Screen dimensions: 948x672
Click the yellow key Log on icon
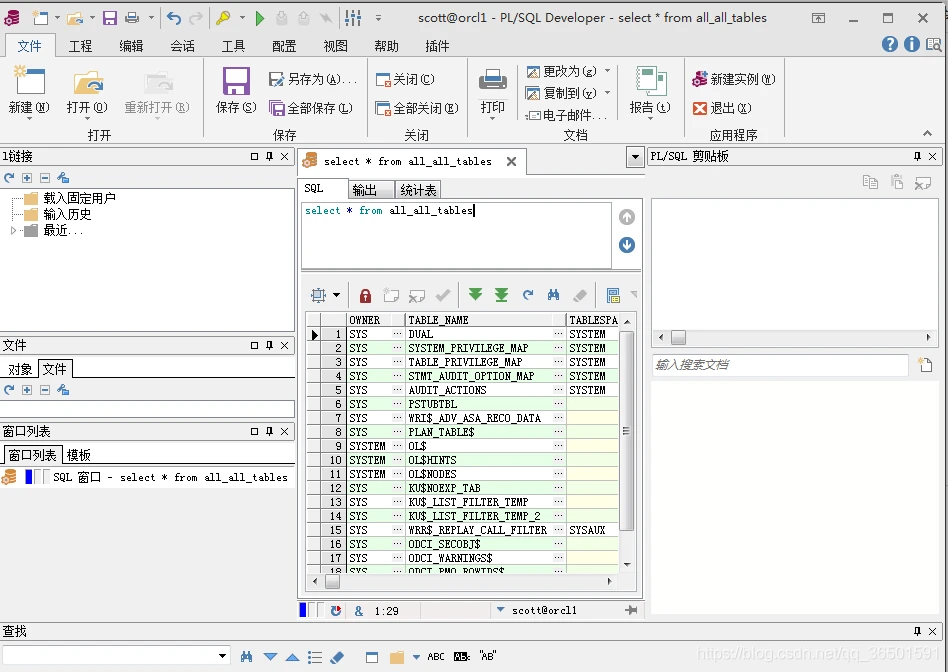pos(224,18)
